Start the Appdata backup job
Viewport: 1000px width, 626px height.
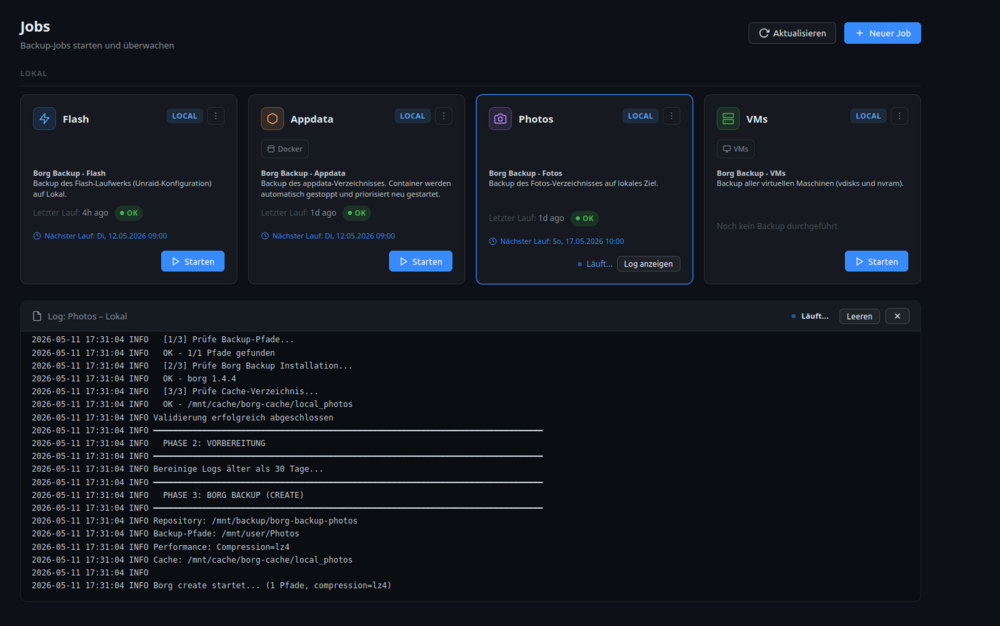(420, 261)
